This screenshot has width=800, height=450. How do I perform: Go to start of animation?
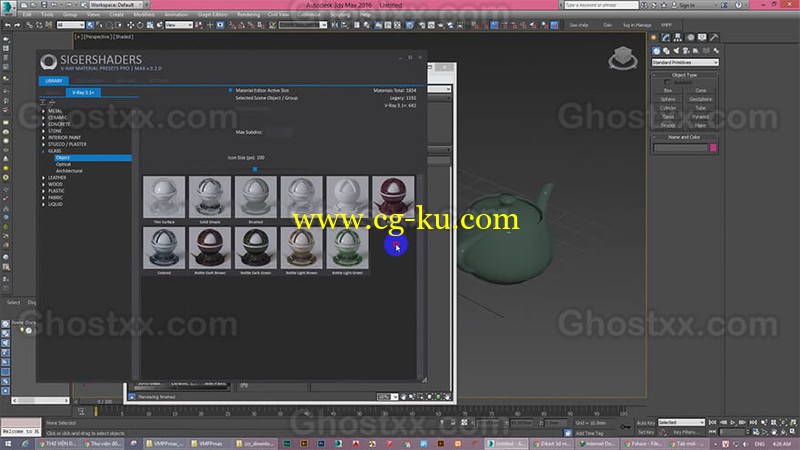tap(713, 422)
